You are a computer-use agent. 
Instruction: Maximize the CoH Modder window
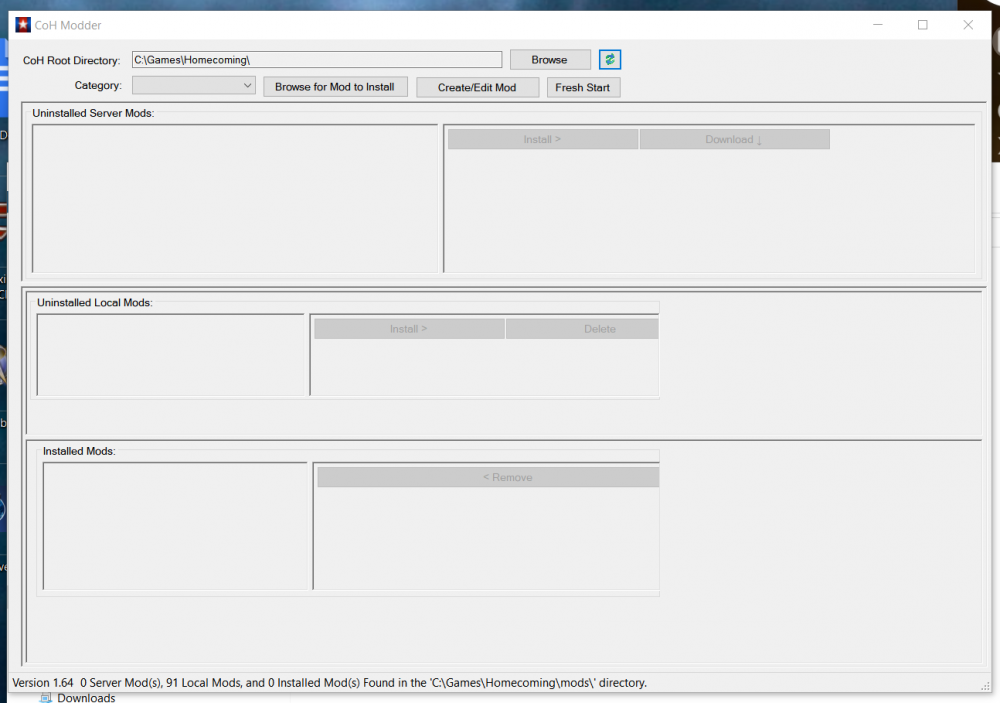tap(922, 25)
